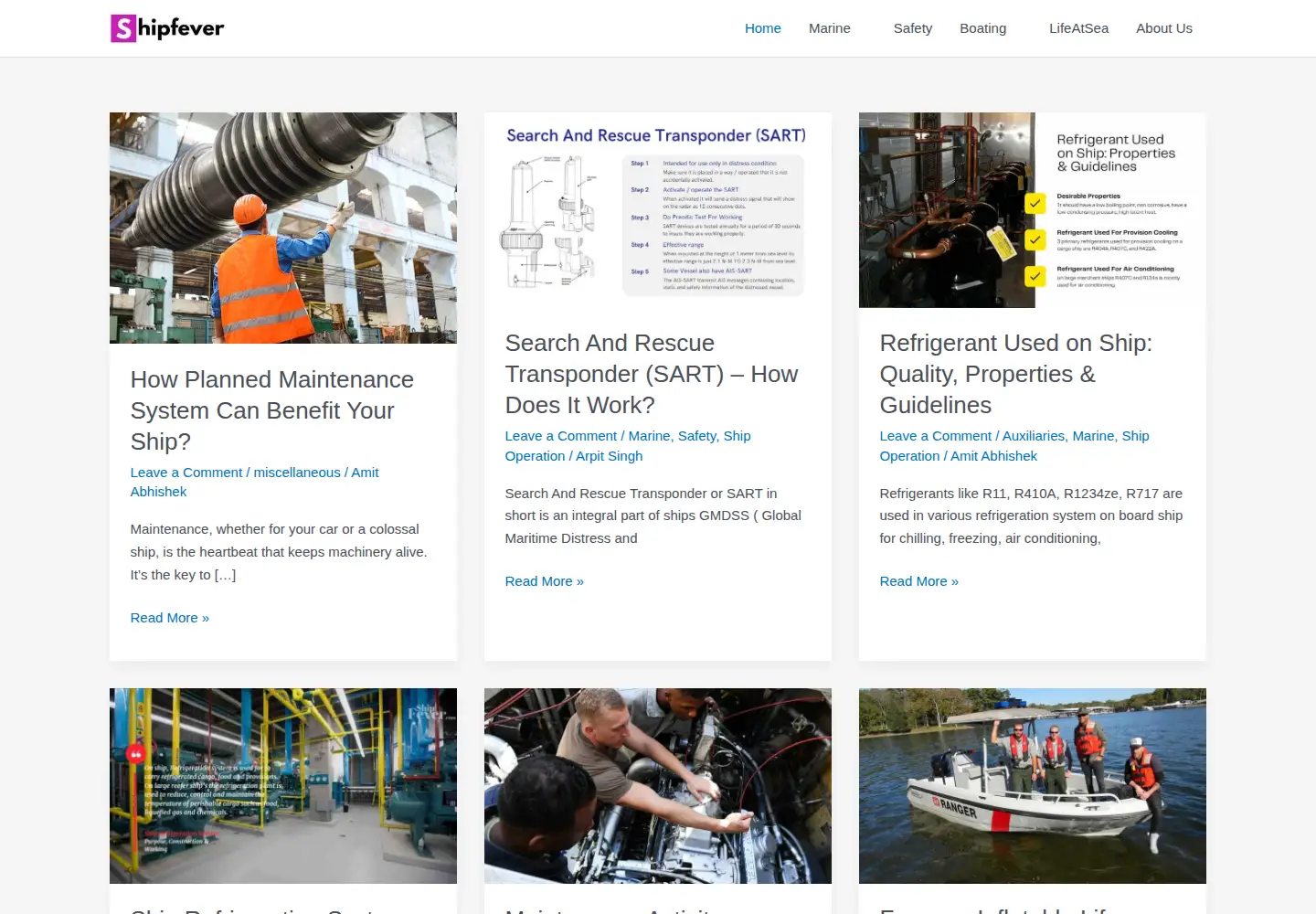Open the Marine menu item in the navigation bar
The height and width of the screenshot is (914, 1316).
point(830,28)
